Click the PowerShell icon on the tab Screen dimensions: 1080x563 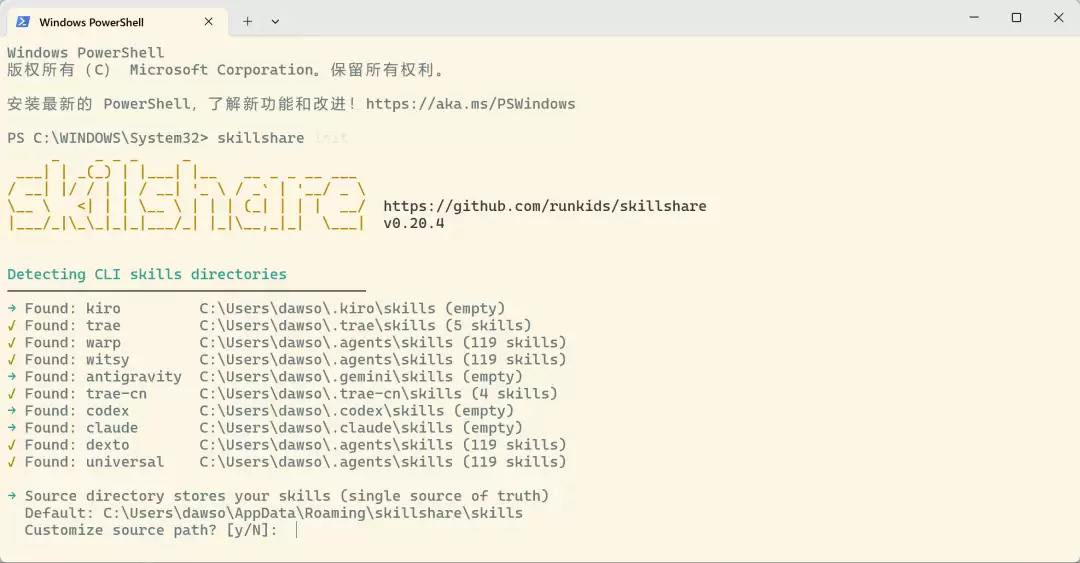click(x=23, y=21)
